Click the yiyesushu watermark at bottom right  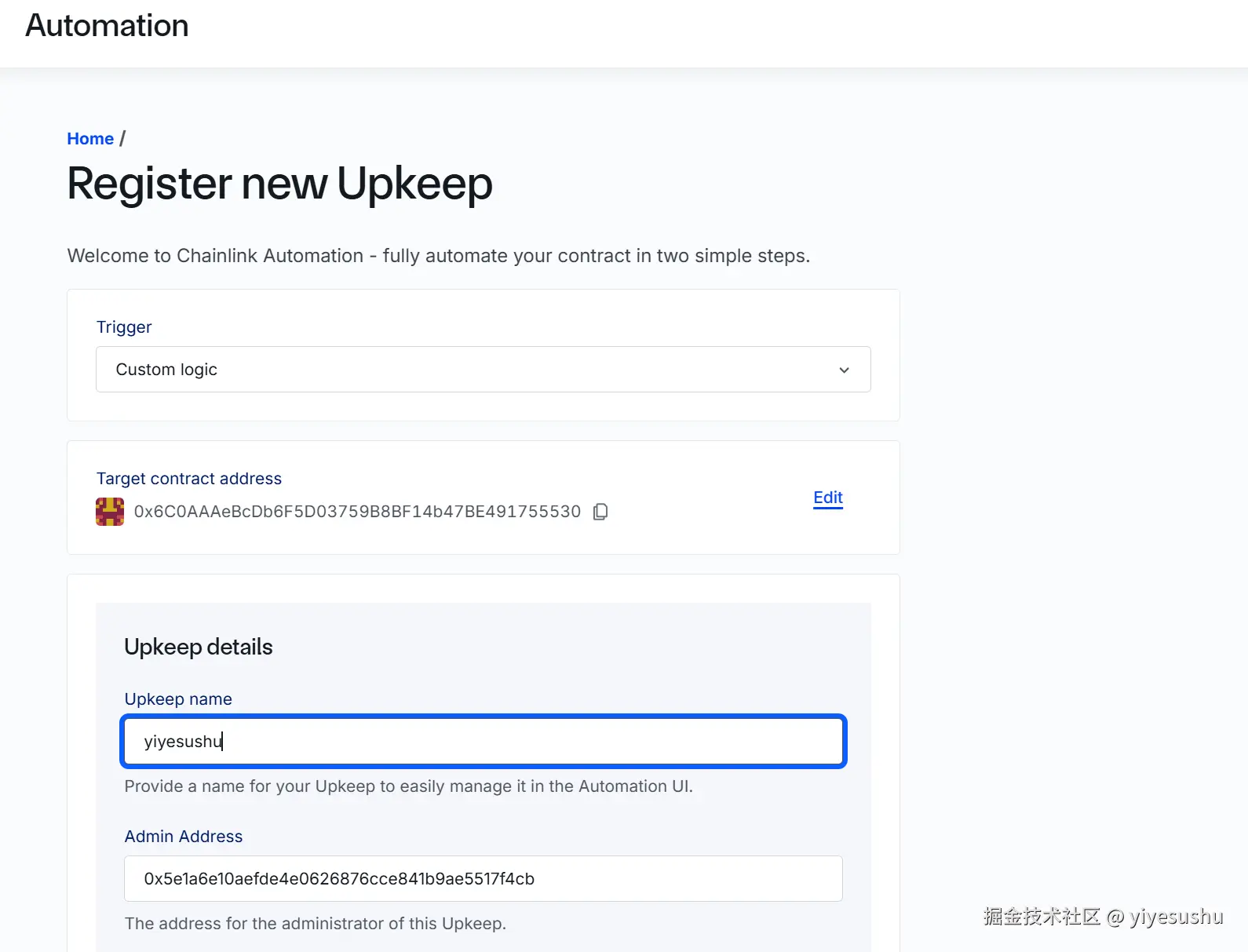pos(1103,917)
